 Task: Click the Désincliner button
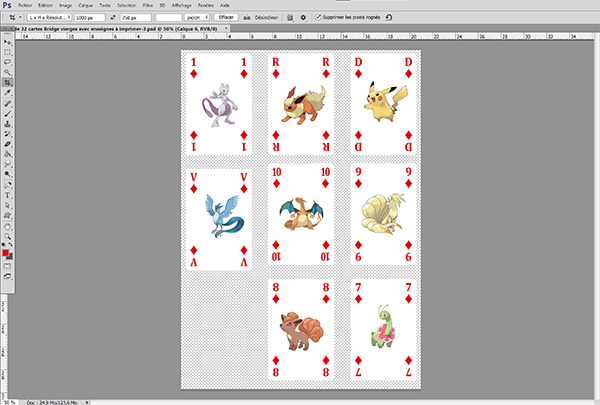point(266,18)
